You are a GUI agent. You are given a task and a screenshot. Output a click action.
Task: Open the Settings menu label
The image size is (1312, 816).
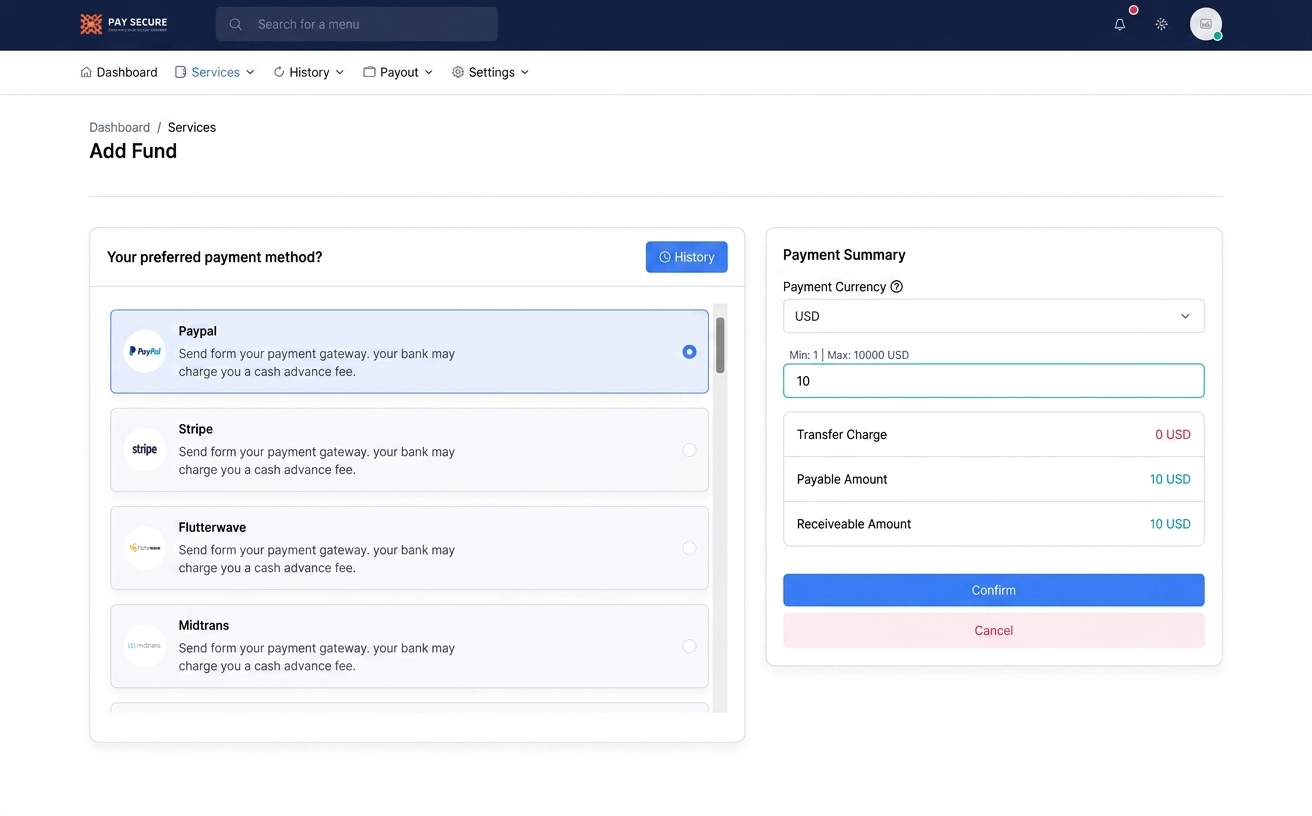(492, 72)
